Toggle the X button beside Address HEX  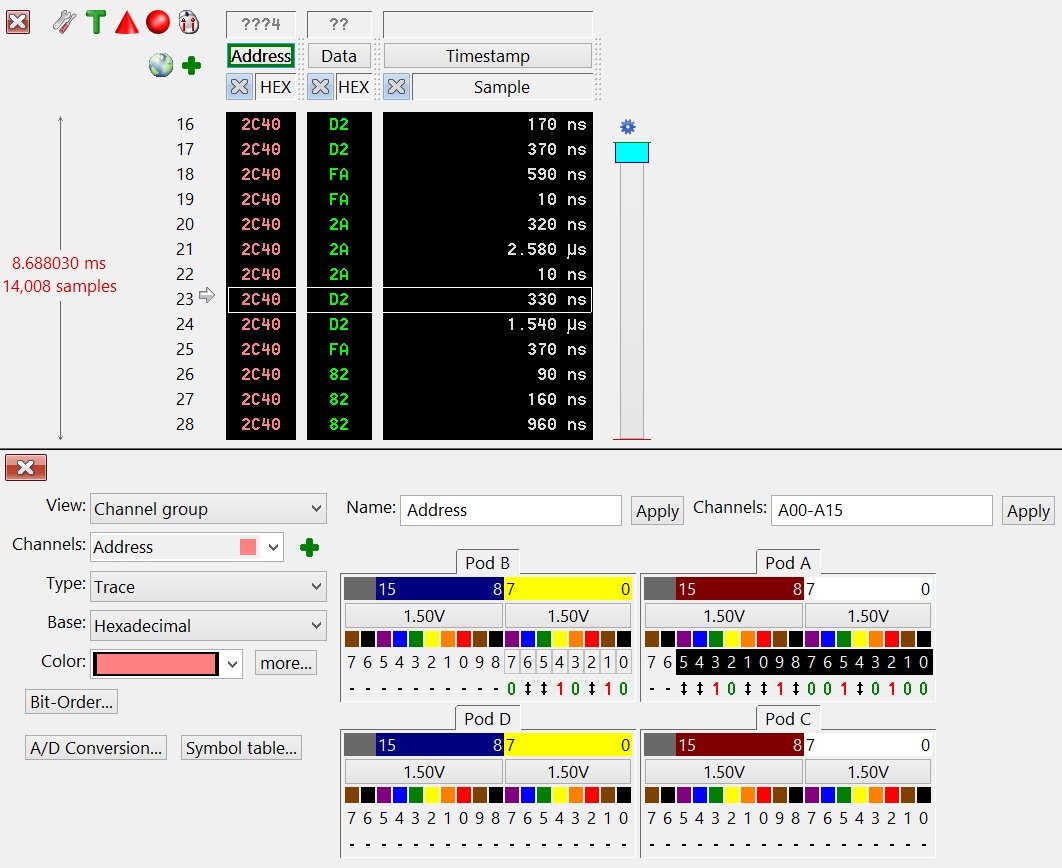pyautogui.click(x=239, y=87)
